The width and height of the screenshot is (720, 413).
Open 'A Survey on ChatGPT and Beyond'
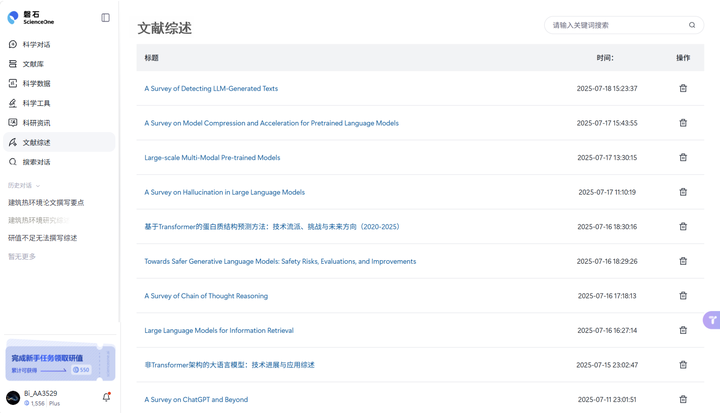[x=196, y=400]
